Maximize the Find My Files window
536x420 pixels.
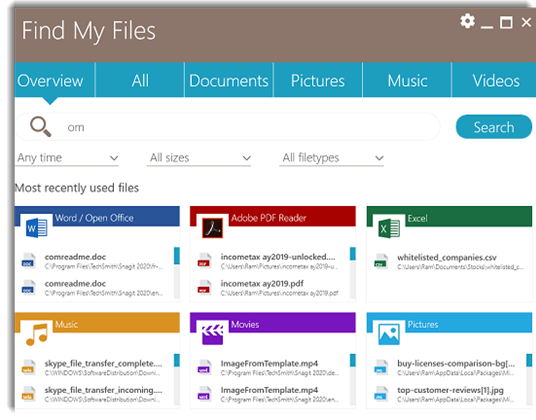[506, 23]
